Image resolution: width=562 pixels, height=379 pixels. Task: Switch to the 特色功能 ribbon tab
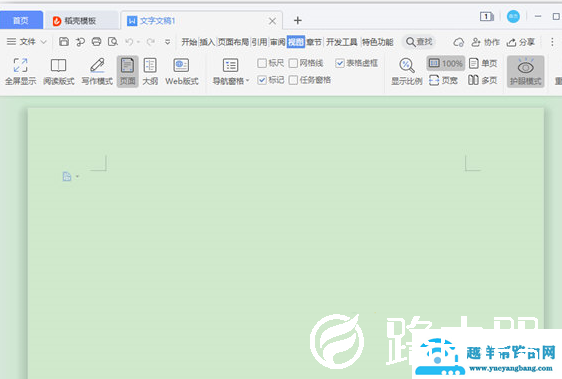tap(377, 42)
